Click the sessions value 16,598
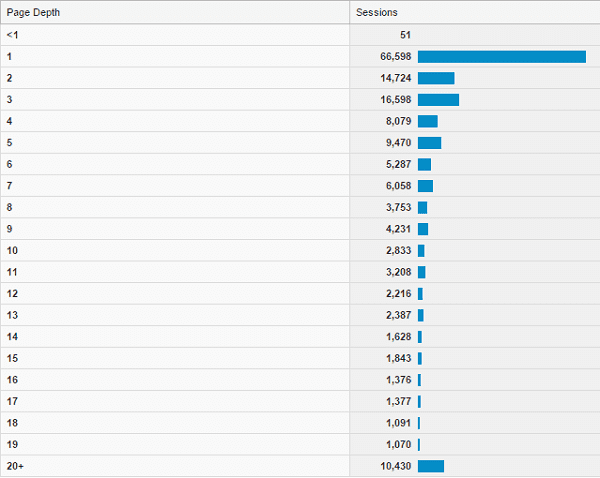Screen dimensions: 600x478 [x=395, y=100]
